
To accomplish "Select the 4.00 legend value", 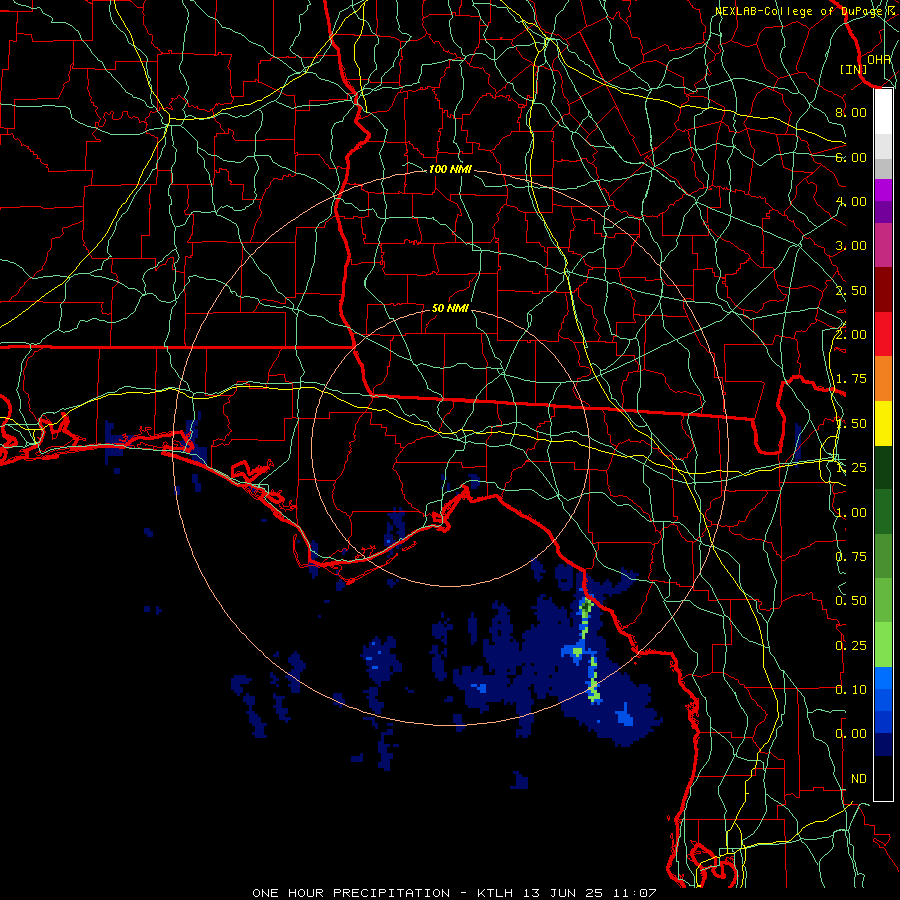I will (851, 201).
